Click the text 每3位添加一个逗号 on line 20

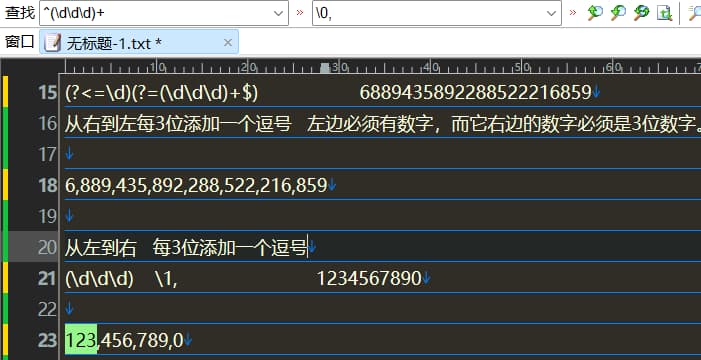pos(230,247)
